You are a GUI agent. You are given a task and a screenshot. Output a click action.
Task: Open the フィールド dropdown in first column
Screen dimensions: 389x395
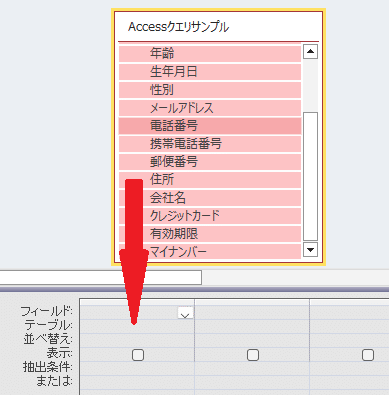click(x=185, y=313)
